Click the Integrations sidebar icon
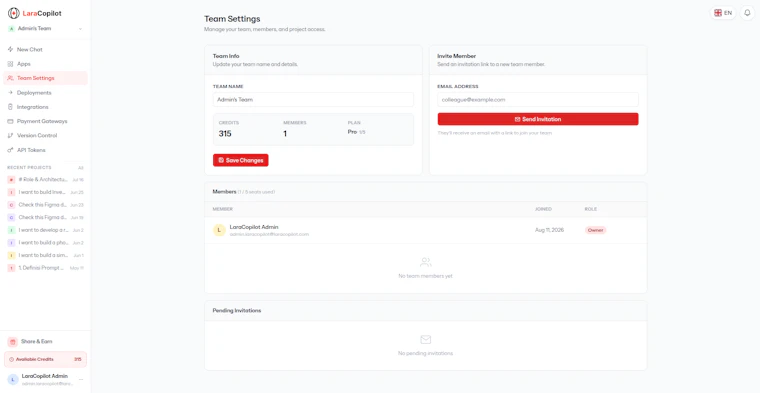The width and height of the screenshot is (760, 393). pyautogui.click(x=10, y=107)
